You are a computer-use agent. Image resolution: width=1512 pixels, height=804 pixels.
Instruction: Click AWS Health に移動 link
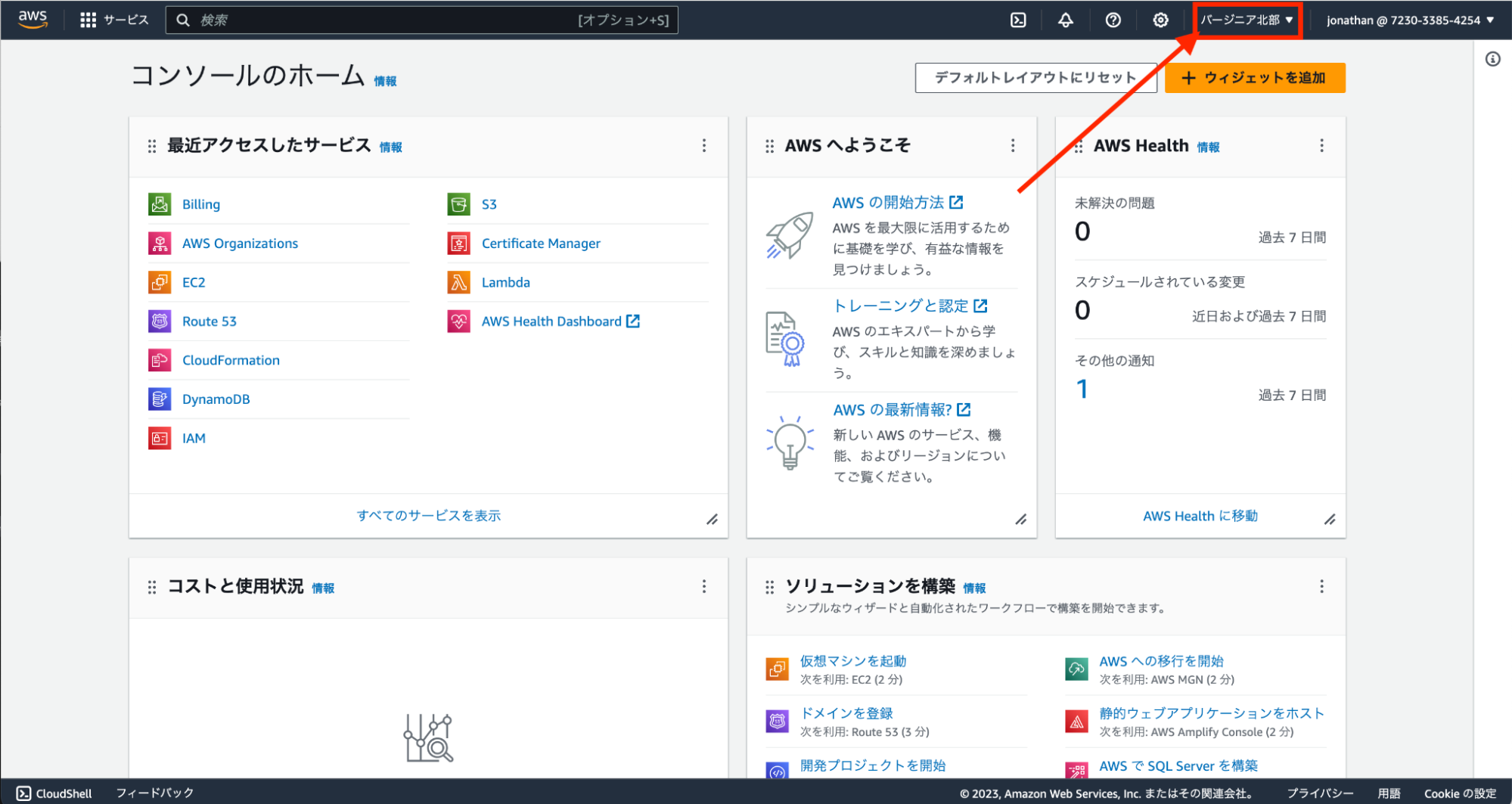pyautogui.click(x=1200, y=516)
